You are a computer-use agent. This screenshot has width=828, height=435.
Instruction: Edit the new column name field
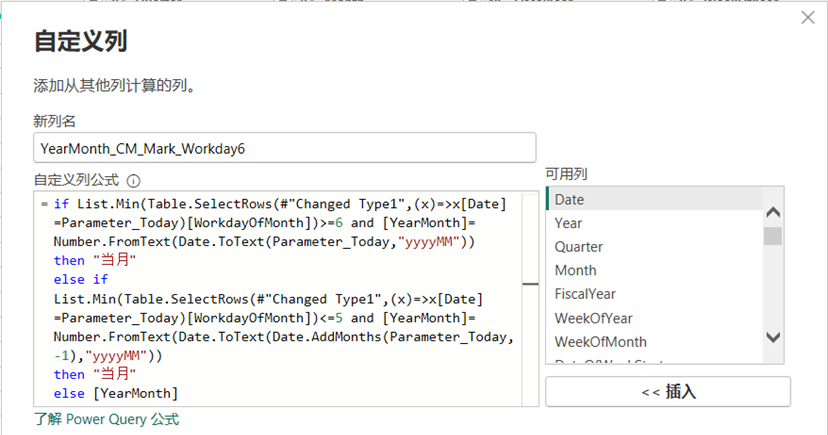(285, 148)
